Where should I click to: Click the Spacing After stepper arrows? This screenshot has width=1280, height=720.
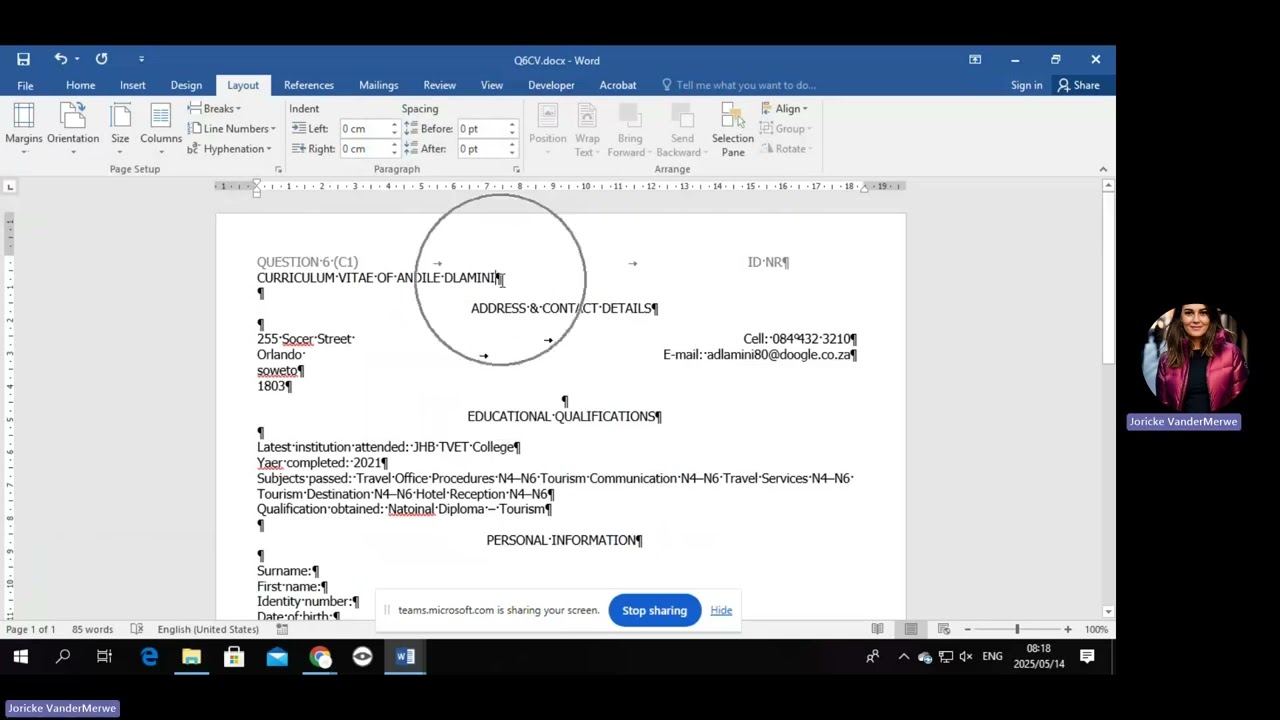click(x=512, y=148)
